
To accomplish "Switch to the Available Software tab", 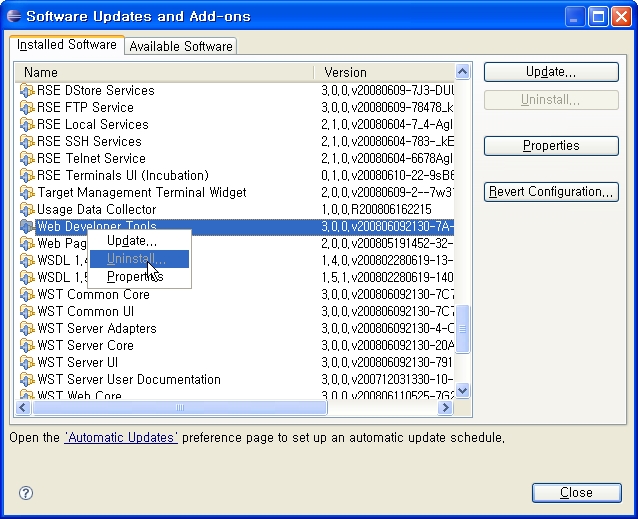I will click(181, 46).
